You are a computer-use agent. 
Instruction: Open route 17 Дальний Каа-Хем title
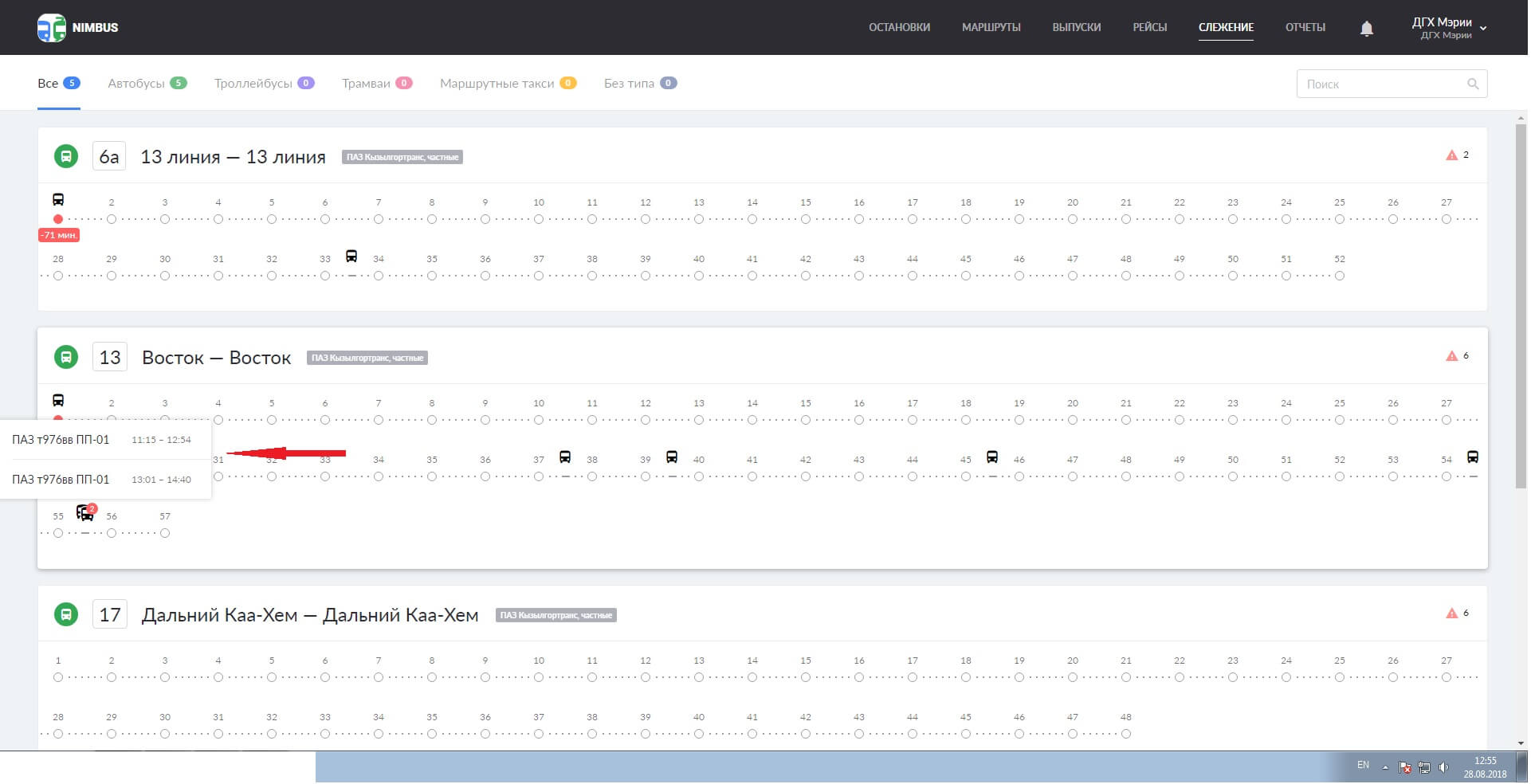309,615
